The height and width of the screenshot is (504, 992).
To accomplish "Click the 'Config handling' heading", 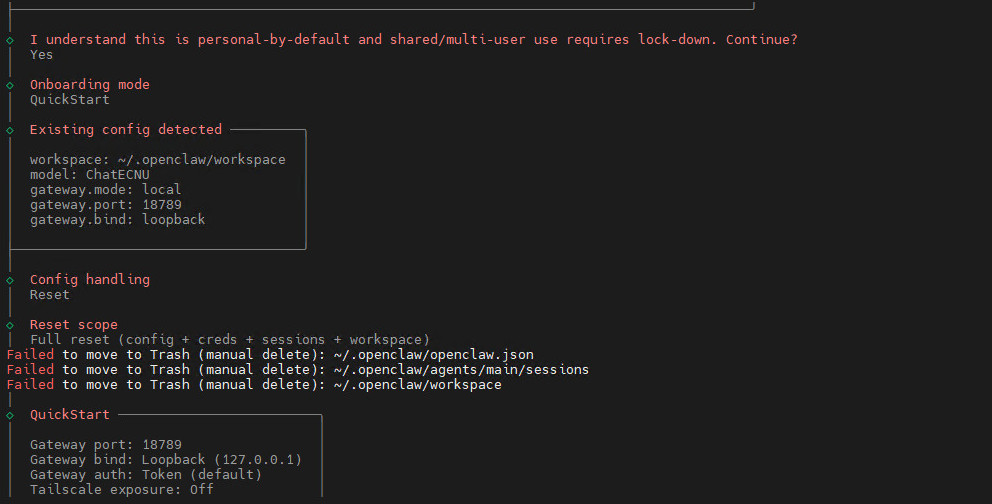I will 90,280.
